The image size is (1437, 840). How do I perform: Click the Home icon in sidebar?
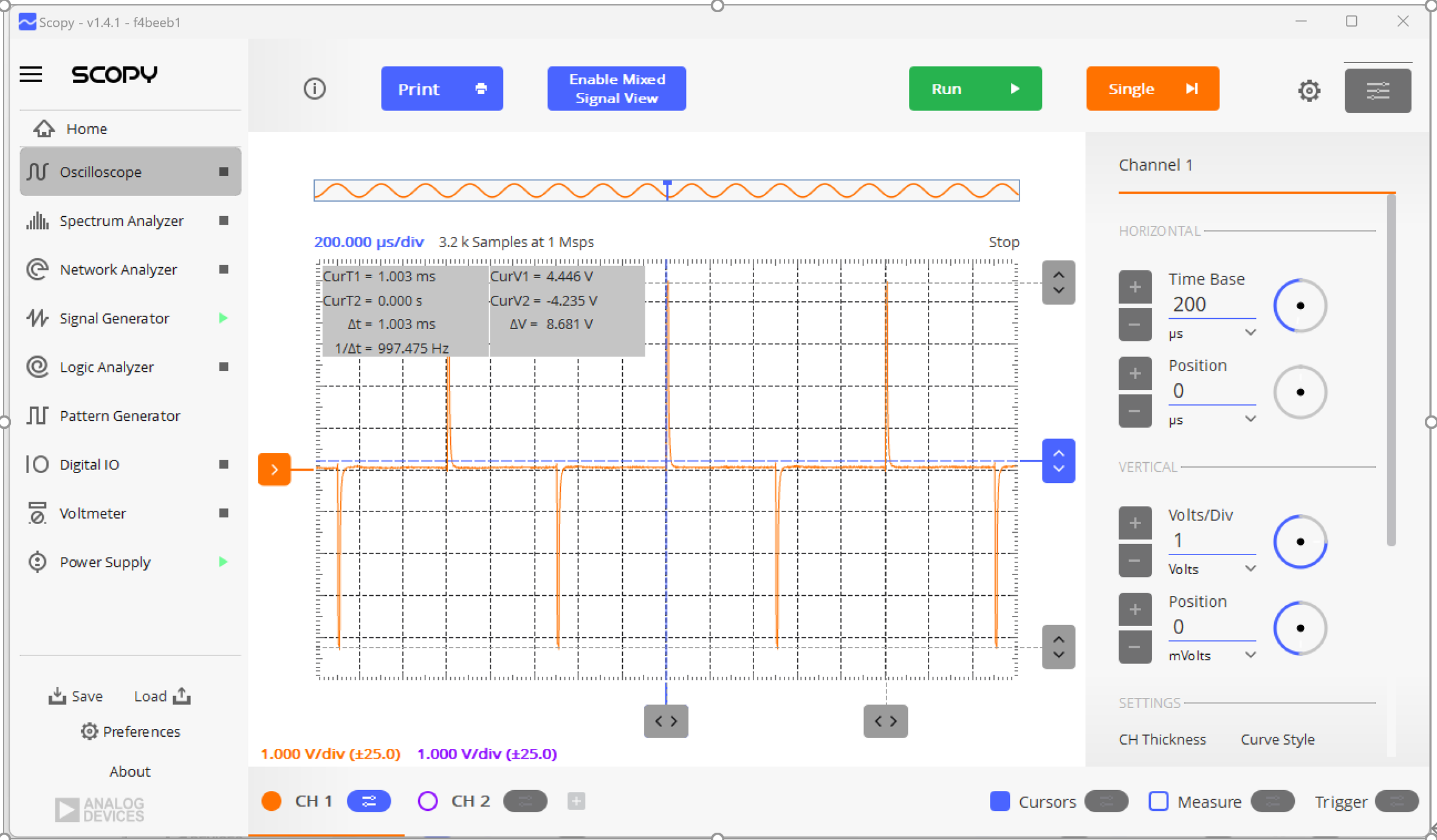coord(44,129)
